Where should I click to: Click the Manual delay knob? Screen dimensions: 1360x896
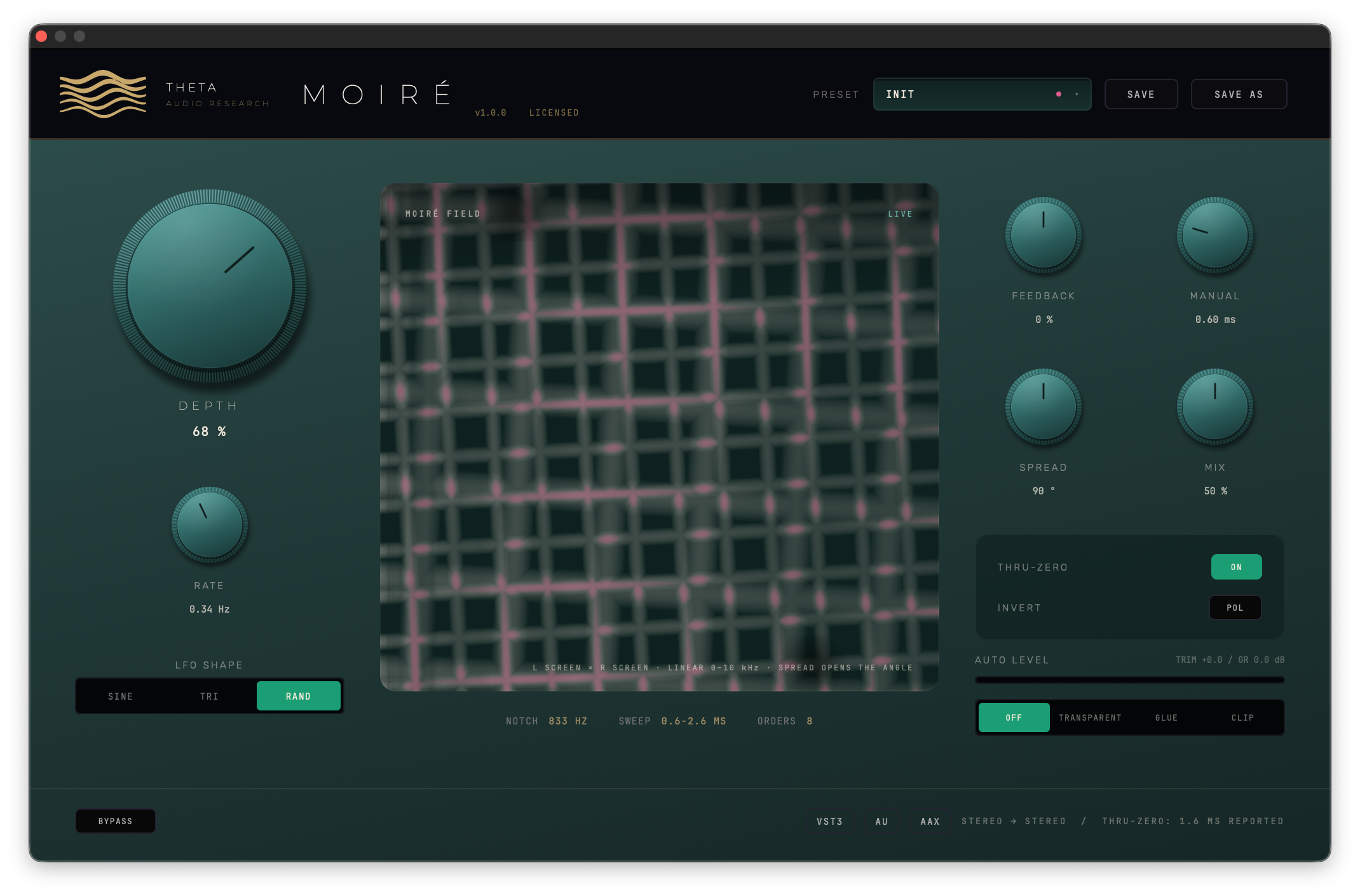[1215, 235]
